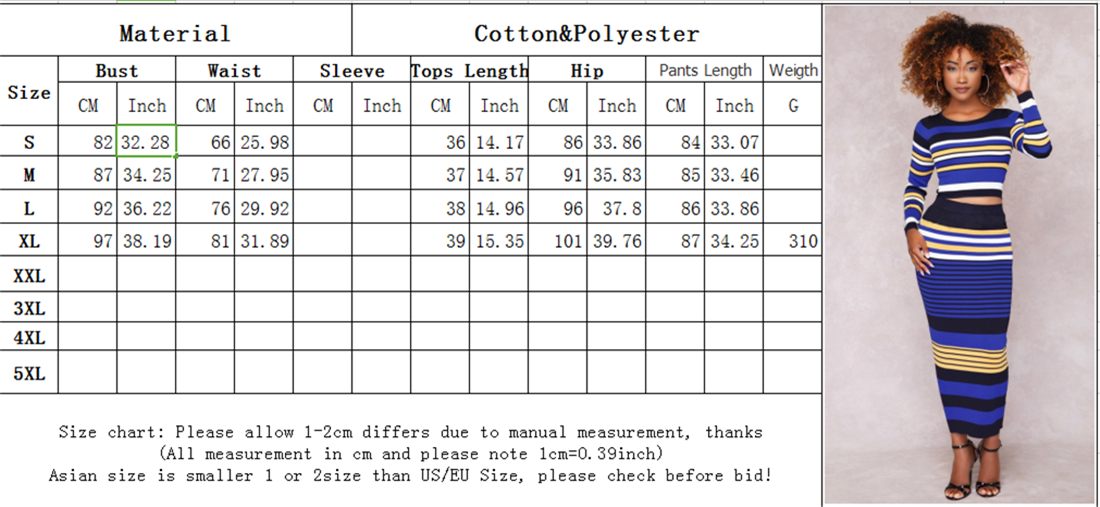Click the Size header cell

point(29,93)
